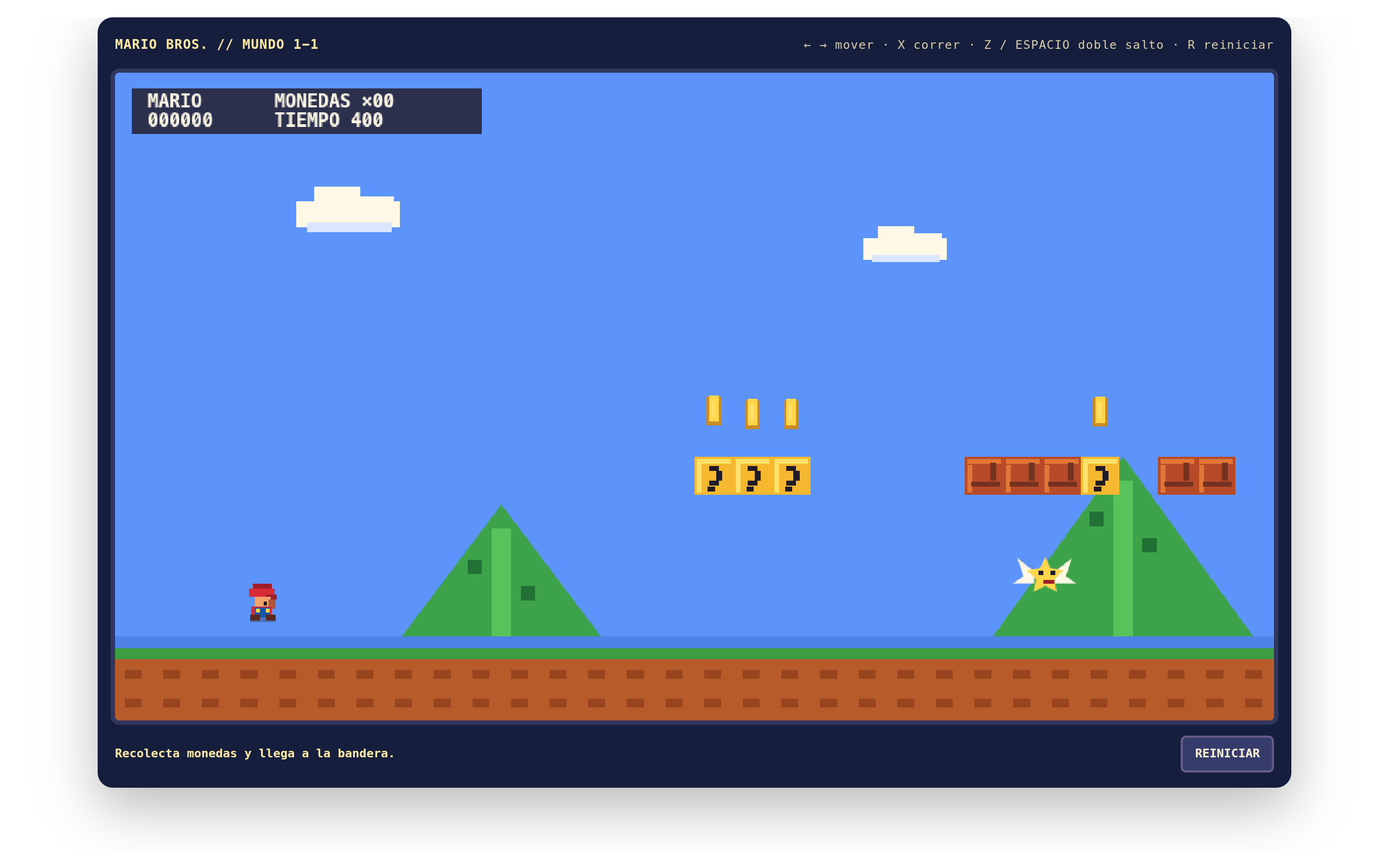Click the coin above the lone question block

click(1100, 411)
